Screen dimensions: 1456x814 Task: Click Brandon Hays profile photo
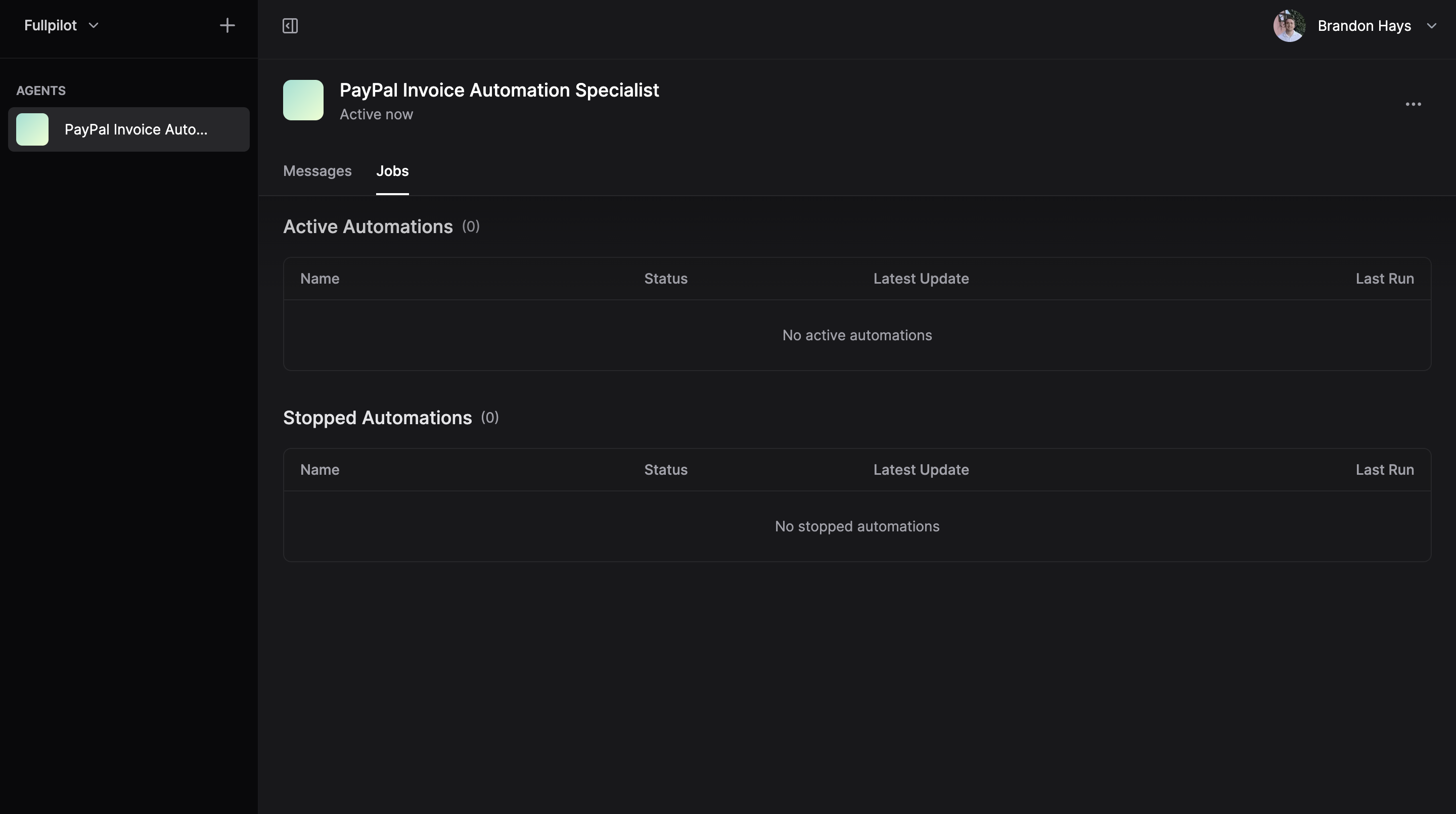click(x=1289, y=26)
